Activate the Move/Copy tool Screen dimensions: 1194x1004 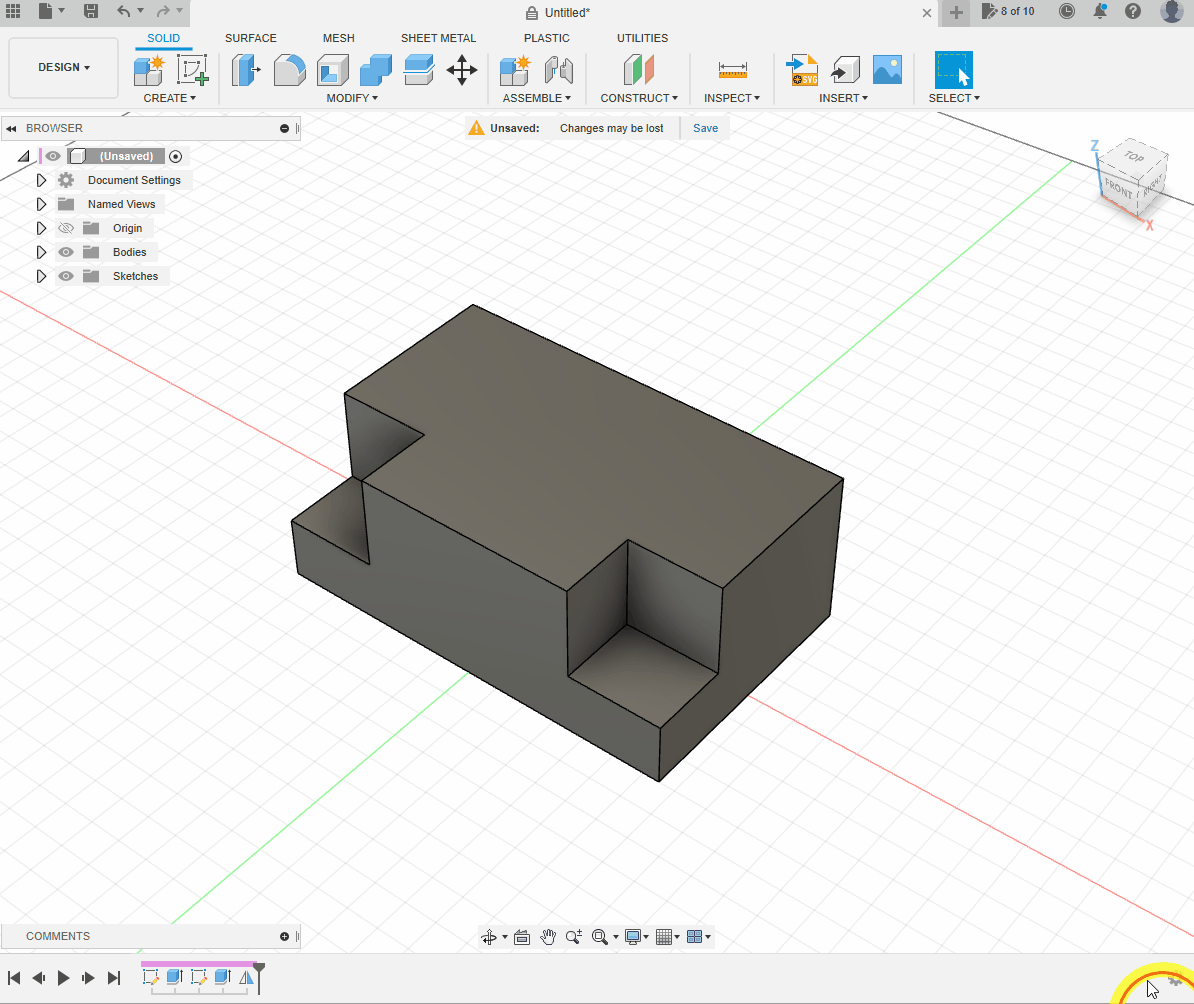(x=461, y=70)
